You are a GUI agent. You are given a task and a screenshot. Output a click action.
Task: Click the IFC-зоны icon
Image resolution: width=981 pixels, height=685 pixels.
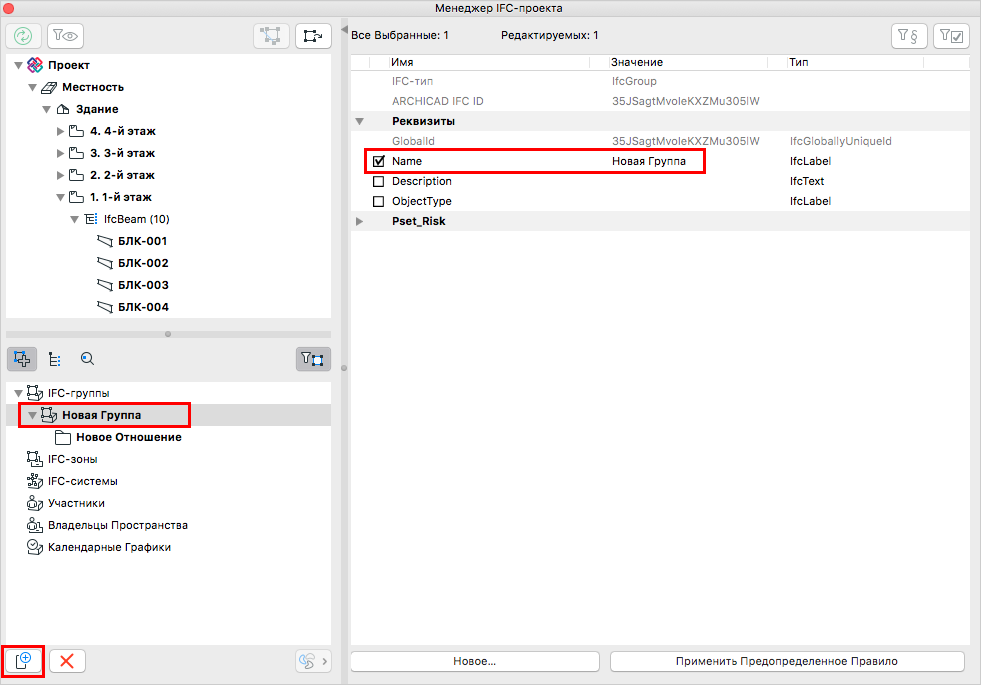tap(35, 459)
